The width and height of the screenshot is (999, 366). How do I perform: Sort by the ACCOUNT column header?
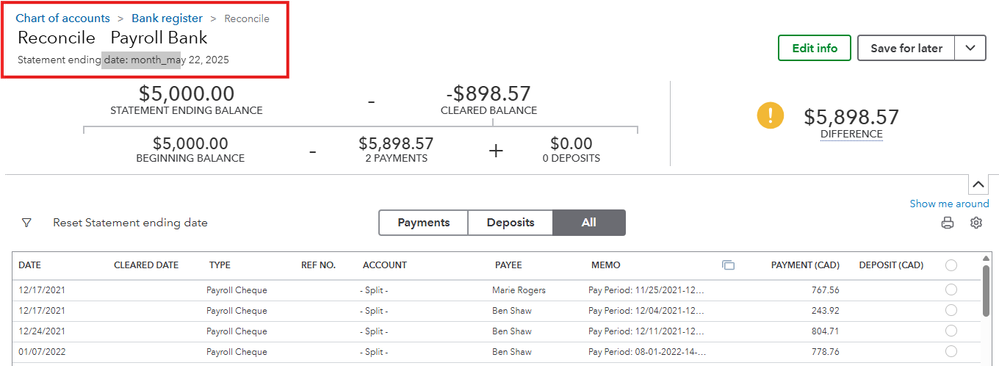pyautogui.click(x=384, y=265)
